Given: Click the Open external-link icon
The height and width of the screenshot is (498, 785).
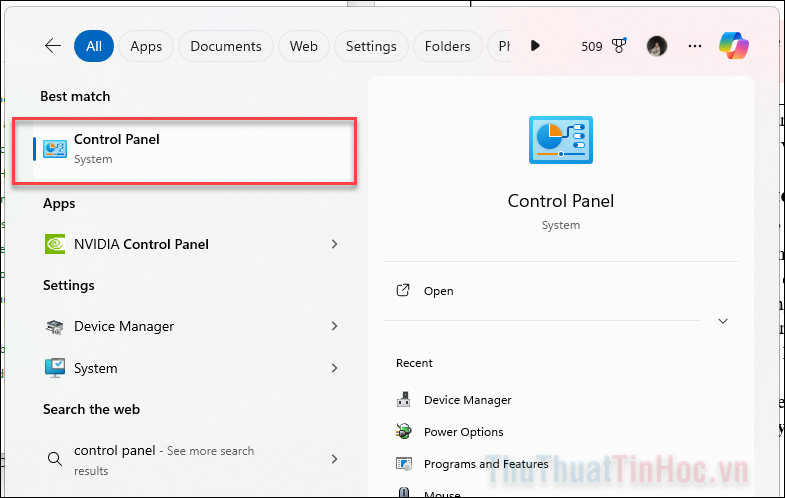Looking at the screenshot, I should (403, 290).
